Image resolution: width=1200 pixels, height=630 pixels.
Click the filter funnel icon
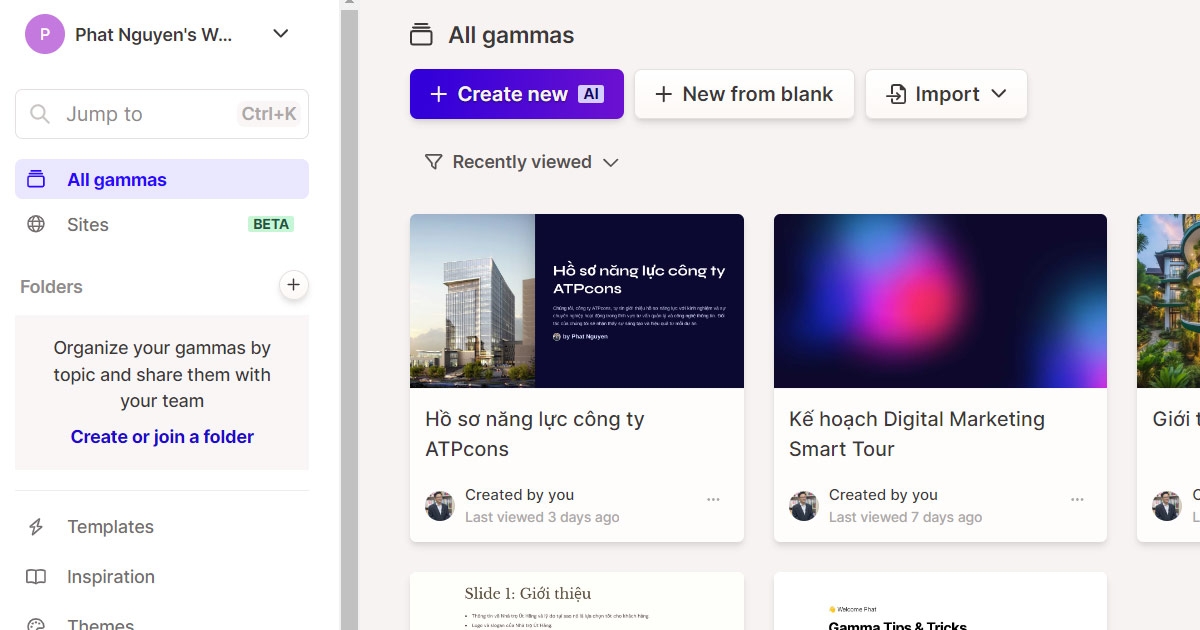point(434,162)
